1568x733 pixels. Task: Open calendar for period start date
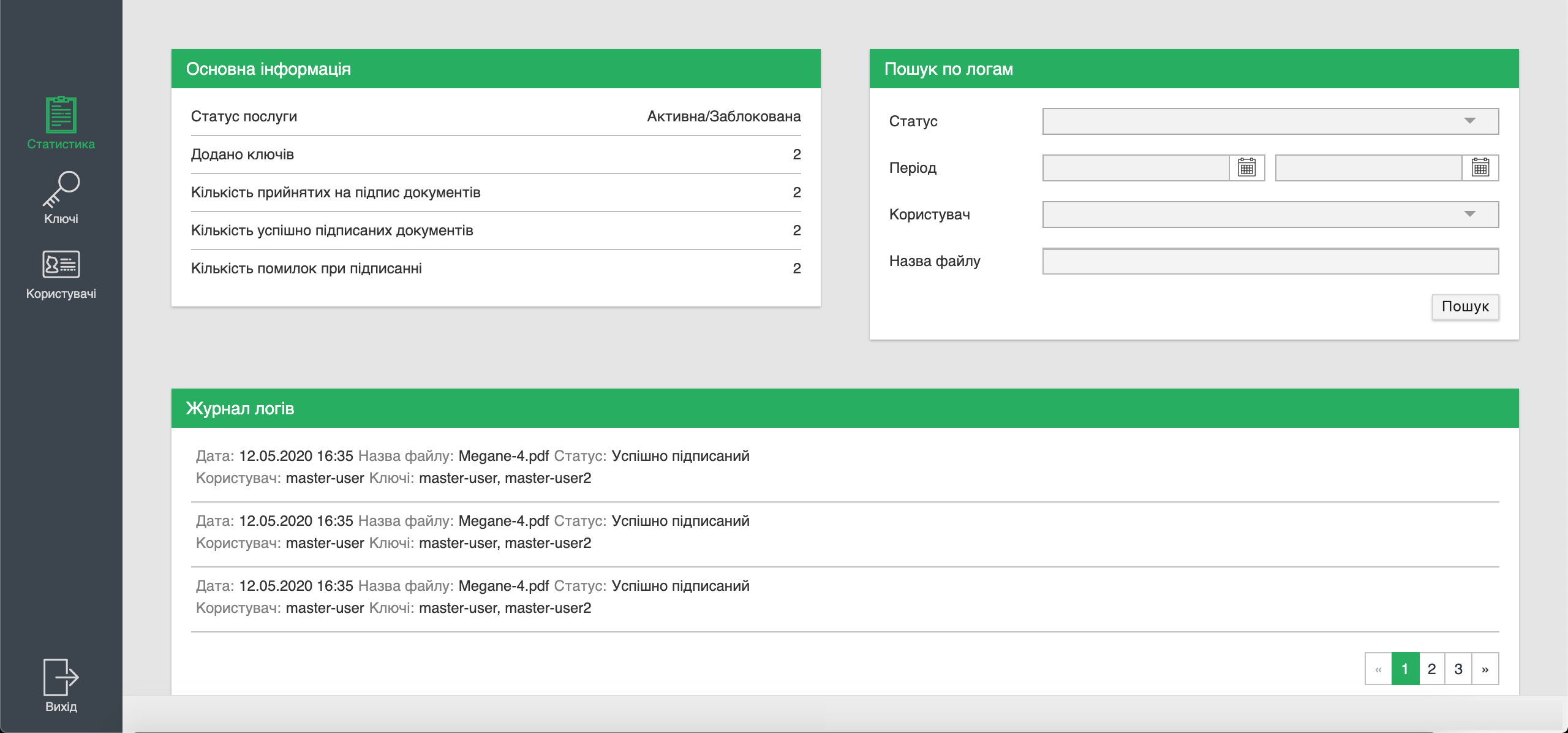1247,167
